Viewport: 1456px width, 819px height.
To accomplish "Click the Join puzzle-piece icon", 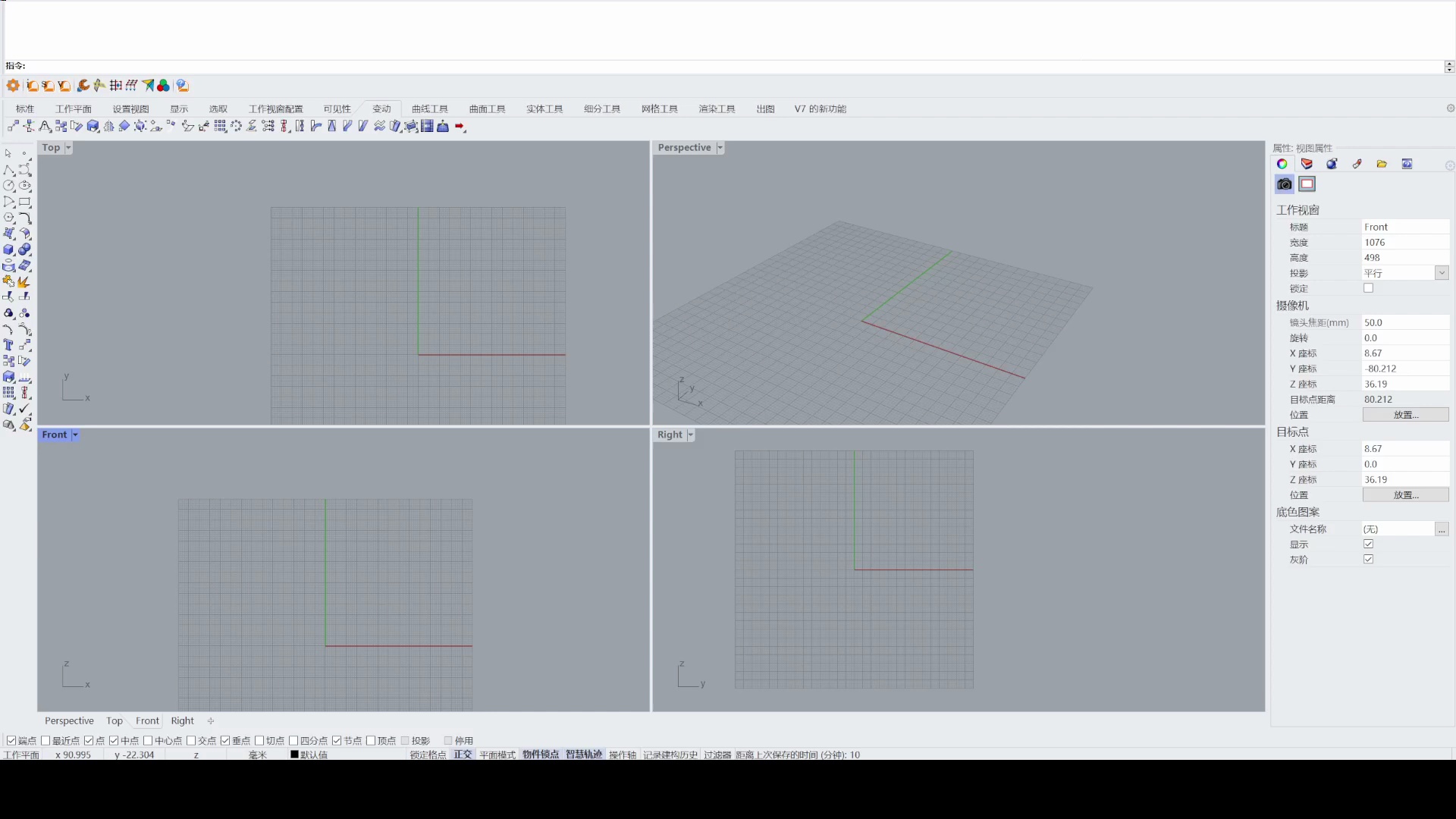I will [8, 281].
